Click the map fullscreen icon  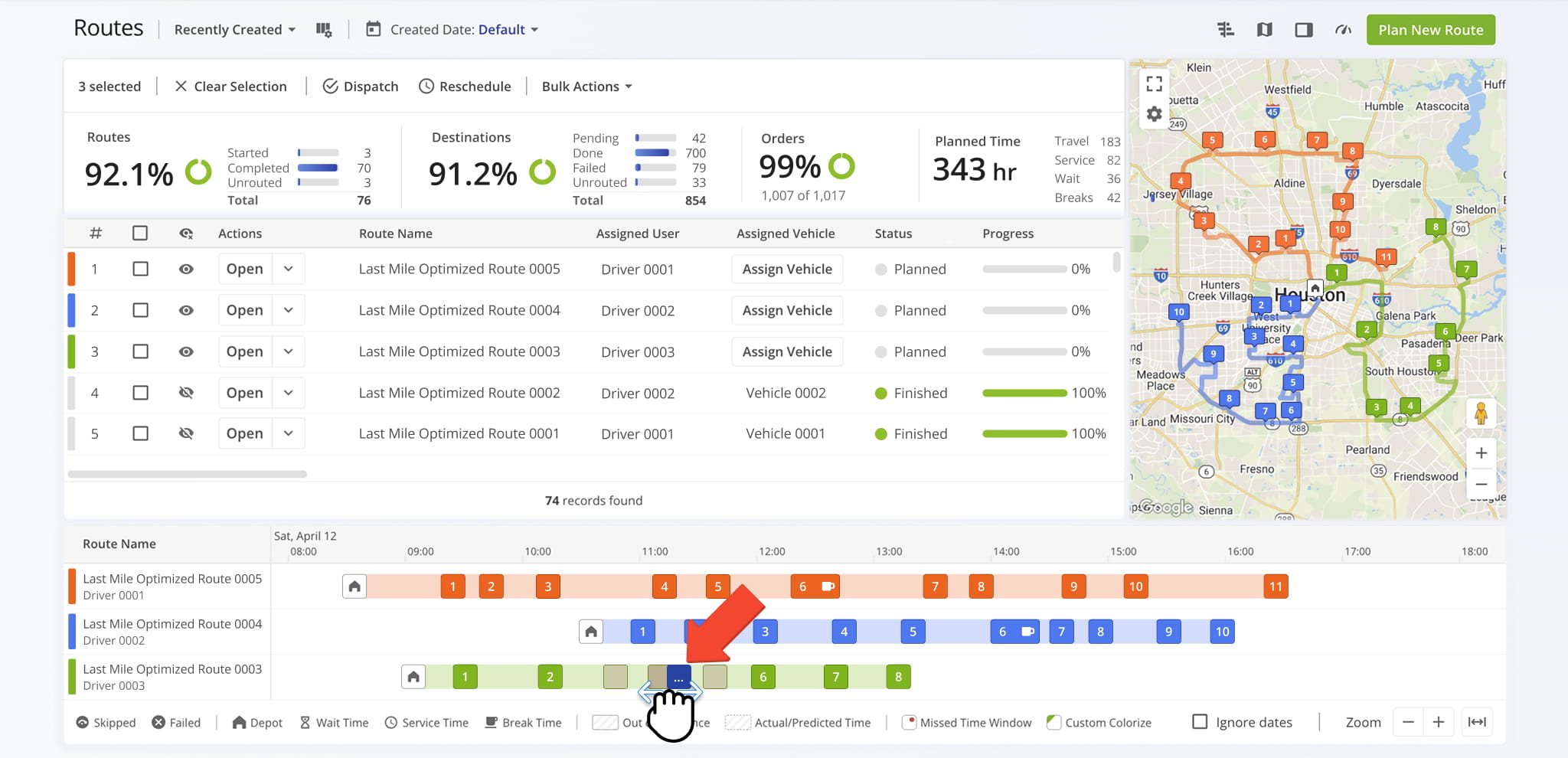point(1155,83)
